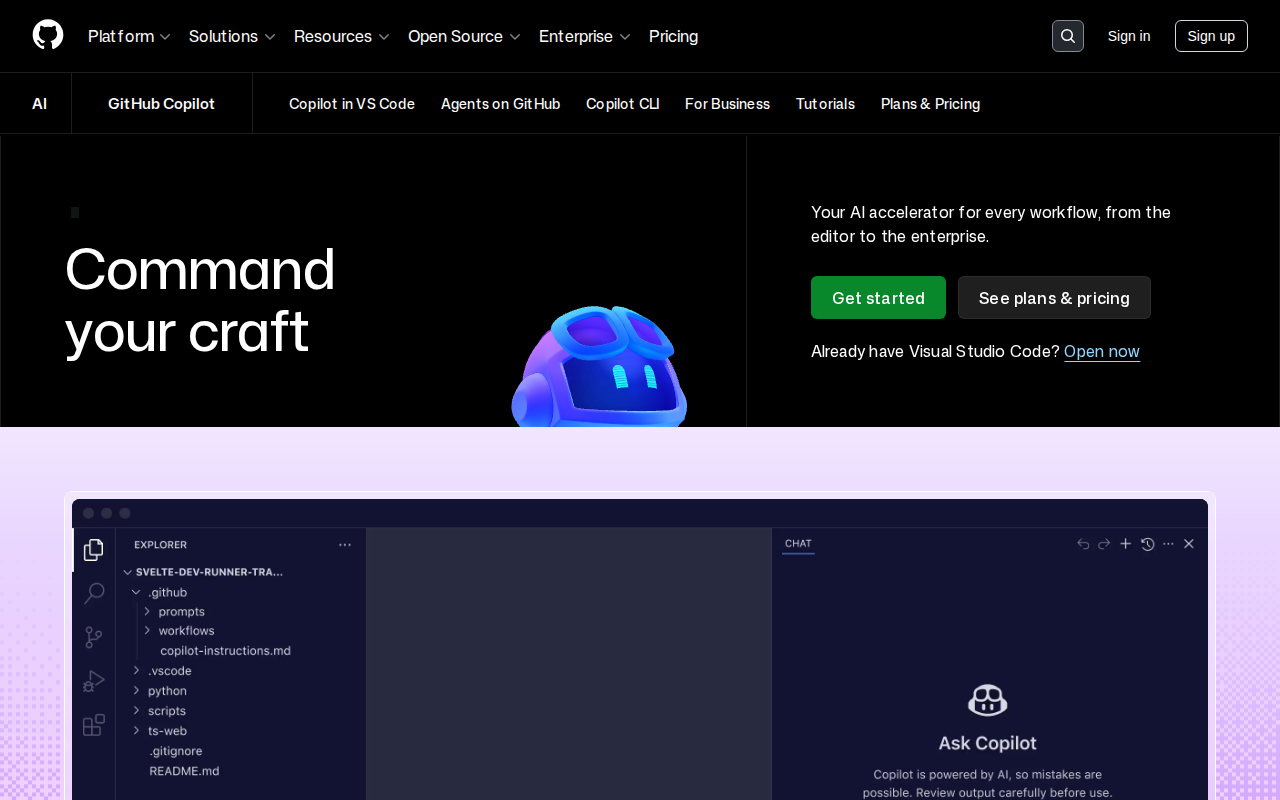Follow the Open now link

(x=1102, y=351)
